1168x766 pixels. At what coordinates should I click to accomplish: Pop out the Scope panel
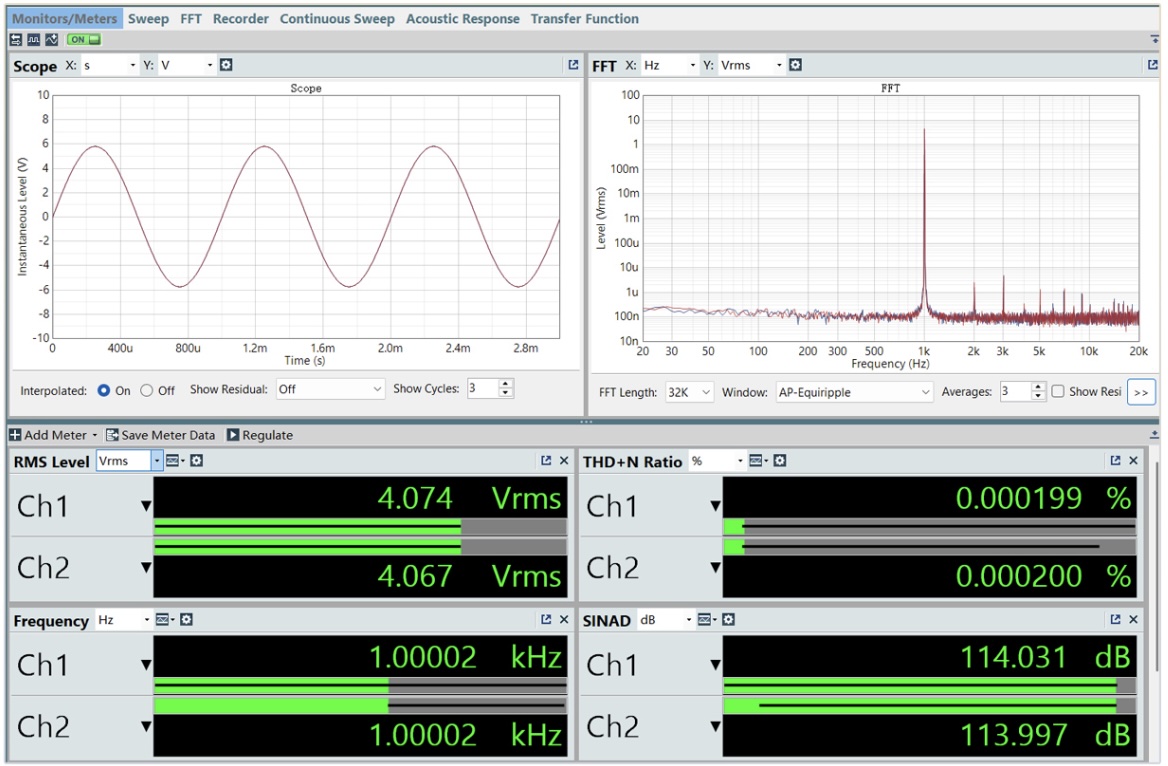[573, 65]
